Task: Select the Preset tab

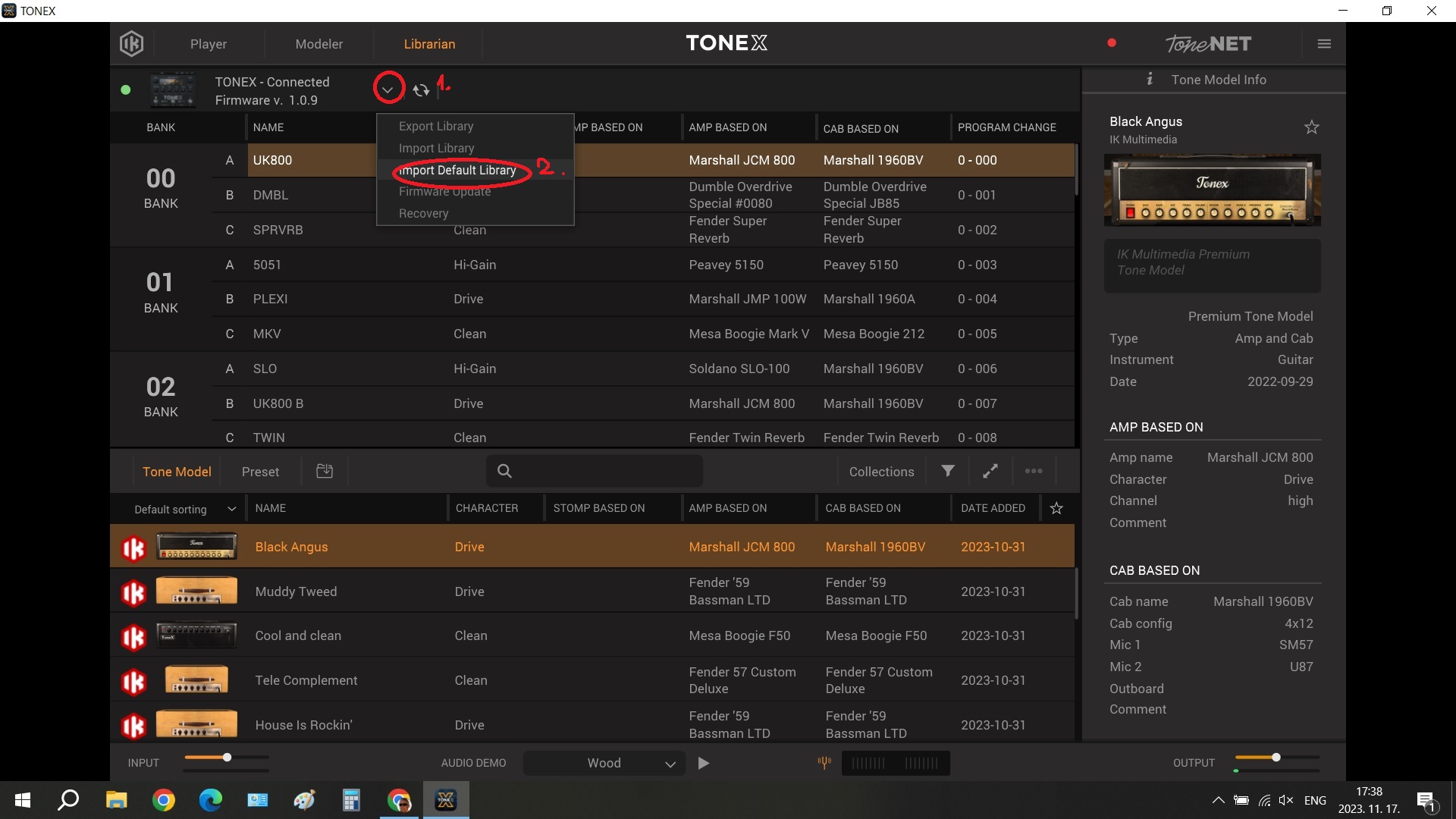Action: pyautogui.click(x=260, y=471)
